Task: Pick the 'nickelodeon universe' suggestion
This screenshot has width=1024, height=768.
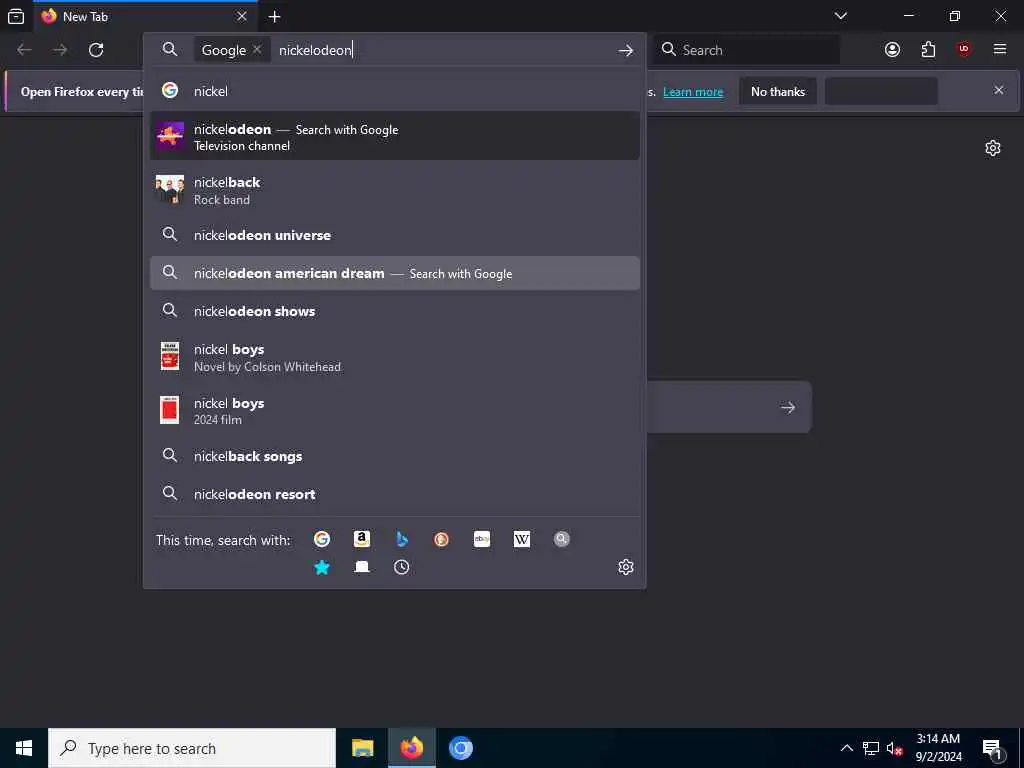Action: (x=394, y=235)
